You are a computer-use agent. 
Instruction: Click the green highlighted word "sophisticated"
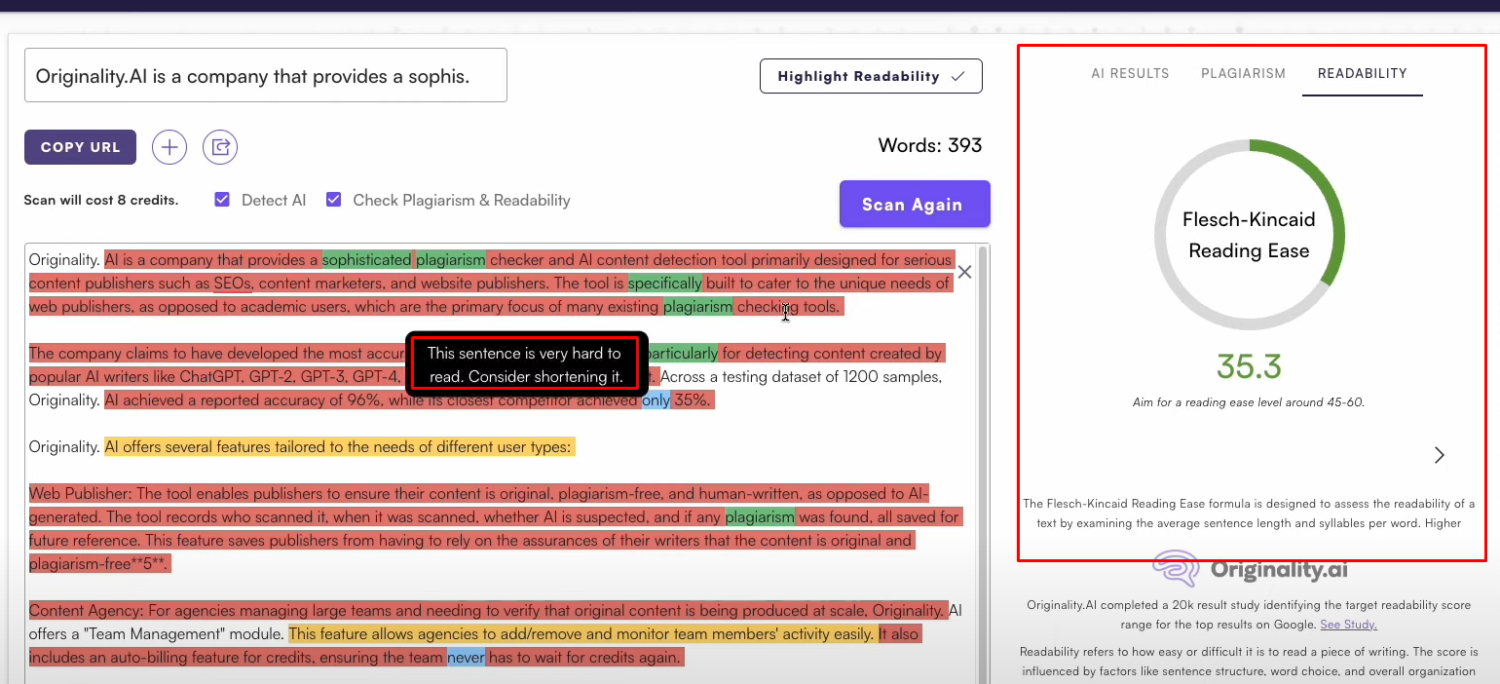tap(366, 260)
